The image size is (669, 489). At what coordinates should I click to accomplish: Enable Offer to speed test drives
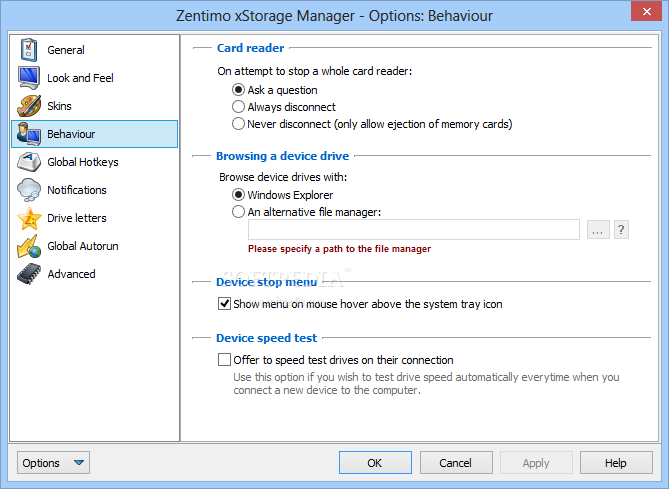tap(224, 360)
